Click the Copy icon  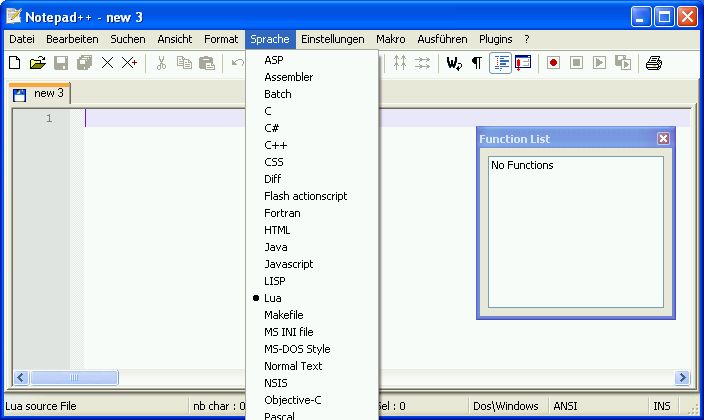pos(184,63)
